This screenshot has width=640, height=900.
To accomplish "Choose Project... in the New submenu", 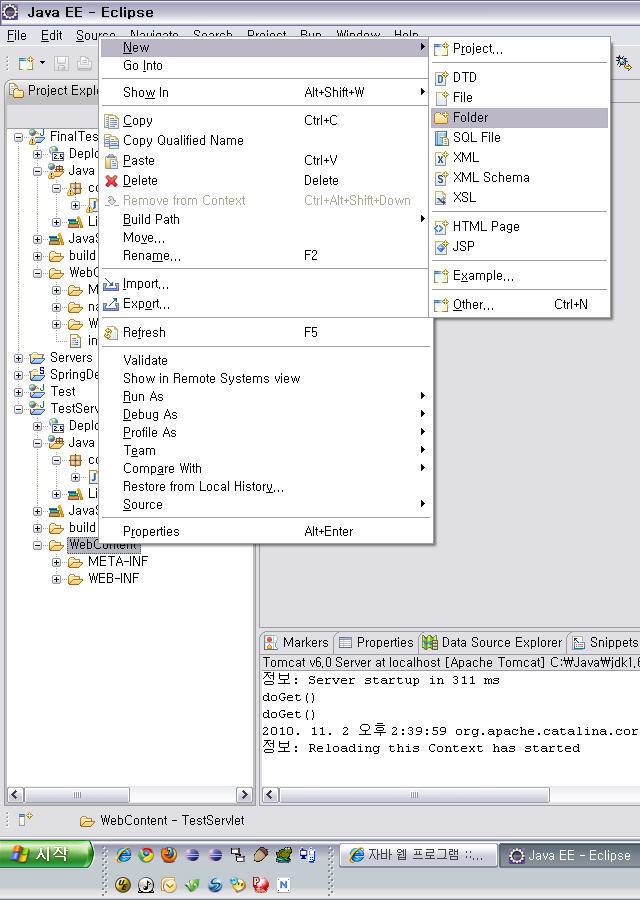I will click(x=519, y=49).
